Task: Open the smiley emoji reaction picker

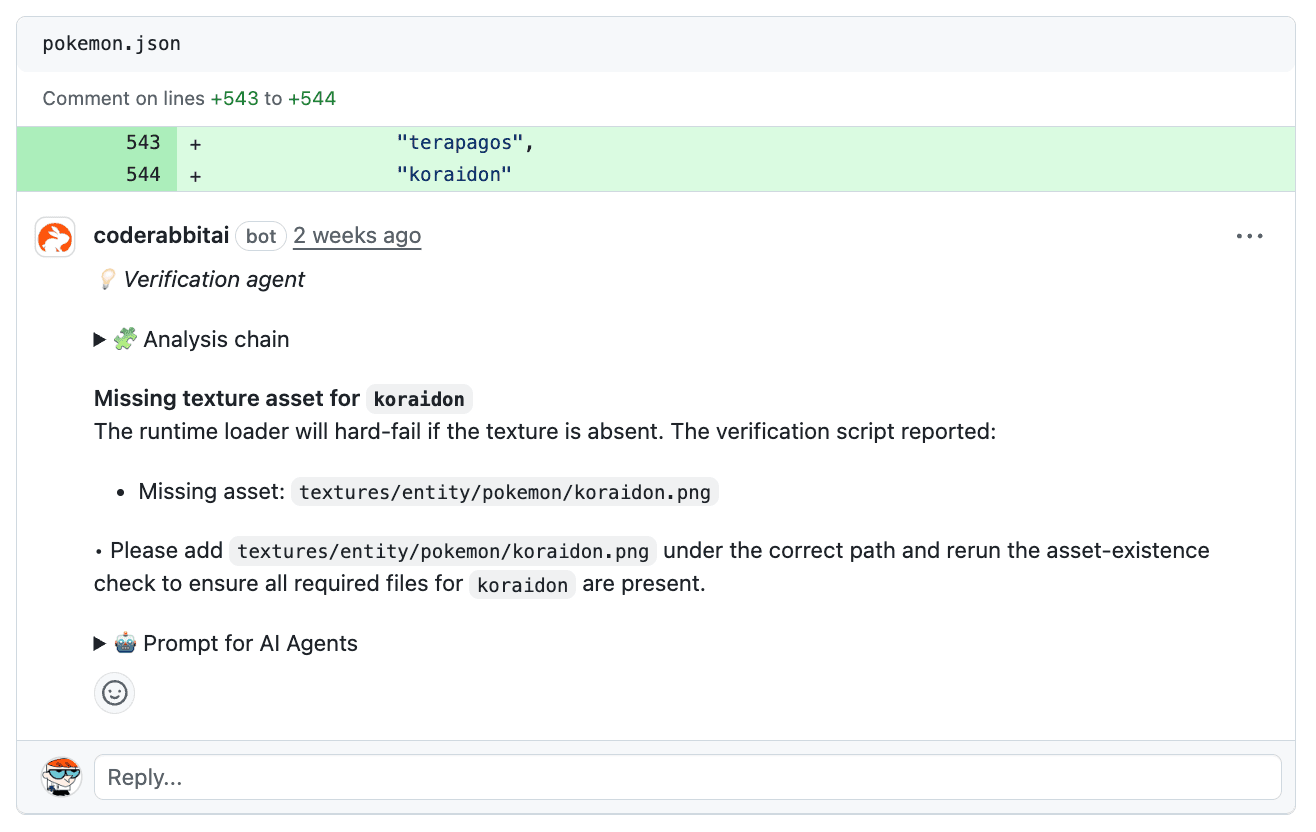Action: click(114, 692)
